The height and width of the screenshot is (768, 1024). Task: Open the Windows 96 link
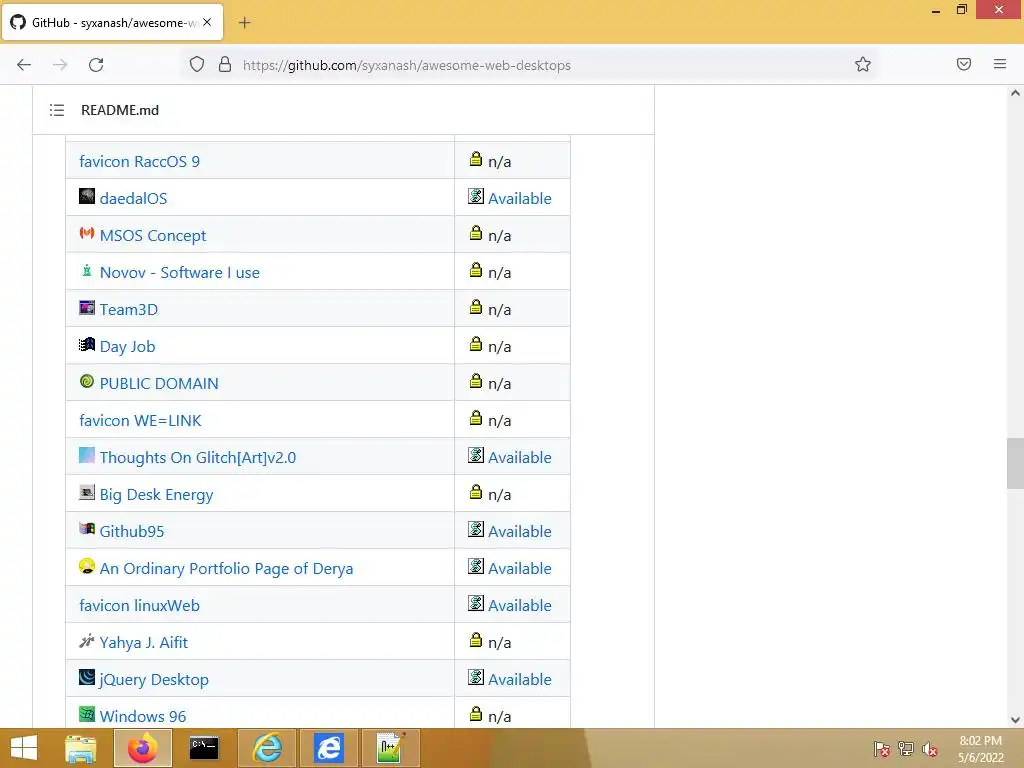coord(143,716)
